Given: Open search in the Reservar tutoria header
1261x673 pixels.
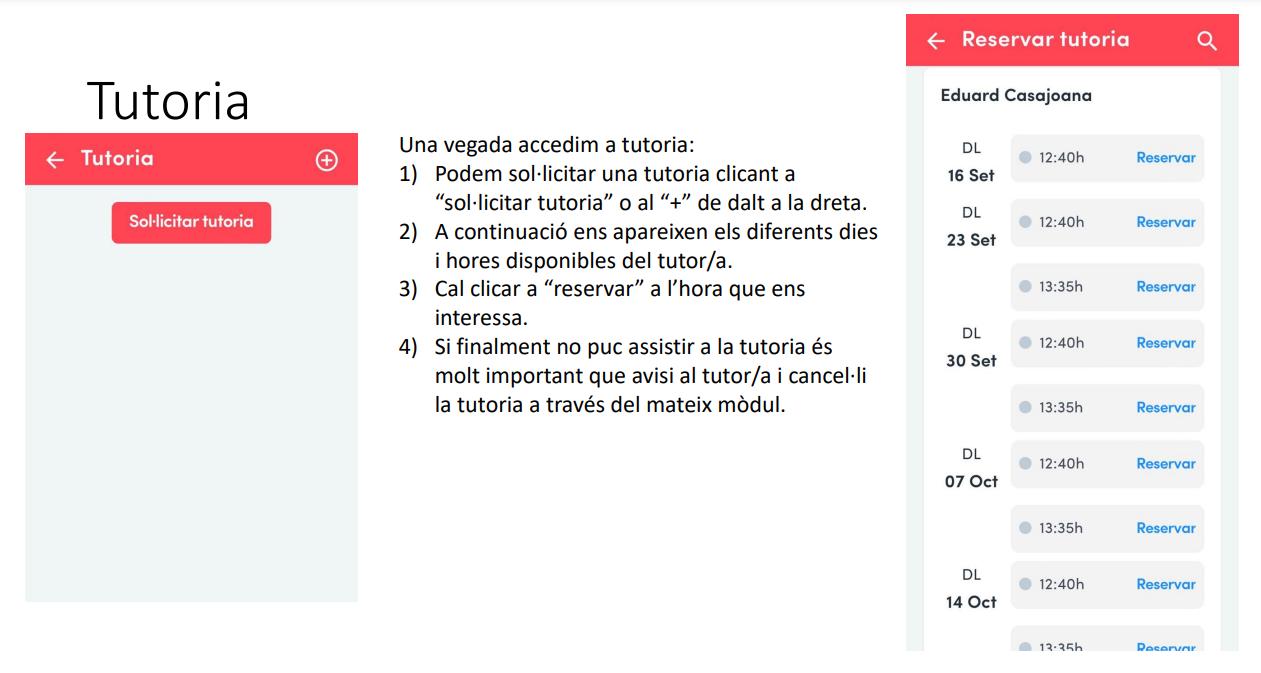Looking at the screenshot, I should (1207, 41).
